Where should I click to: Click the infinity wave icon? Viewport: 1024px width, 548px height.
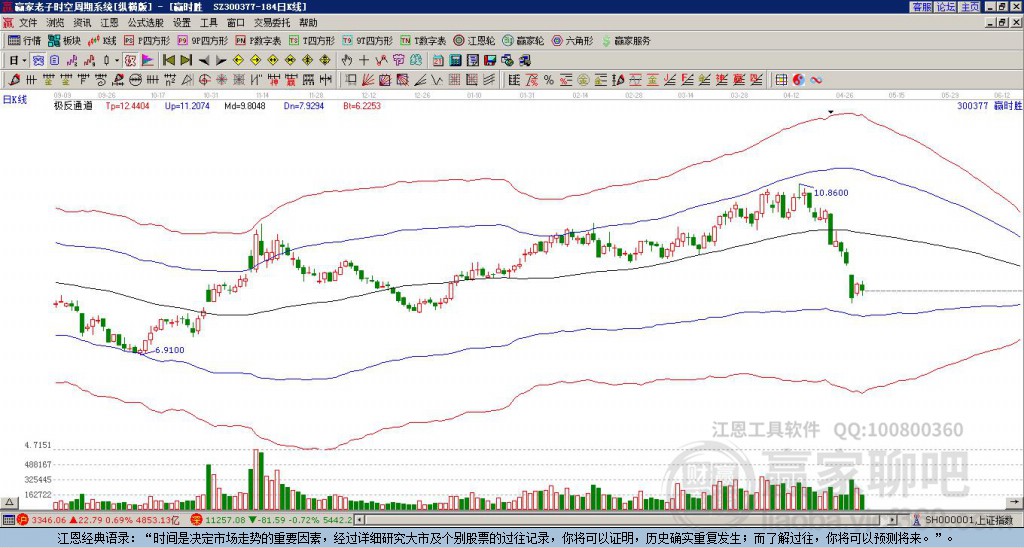coord(816,80)
